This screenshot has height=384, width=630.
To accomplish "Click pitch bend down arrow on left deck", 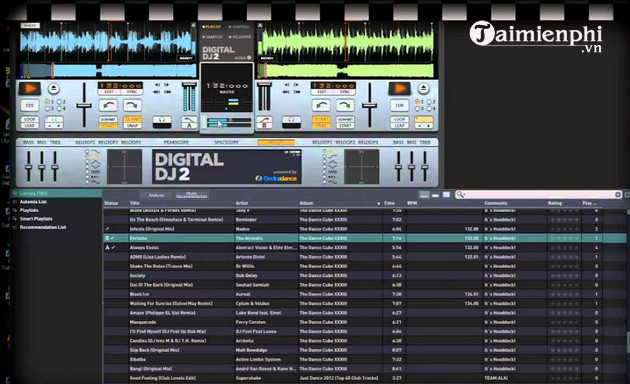I will tap(108, 106).
